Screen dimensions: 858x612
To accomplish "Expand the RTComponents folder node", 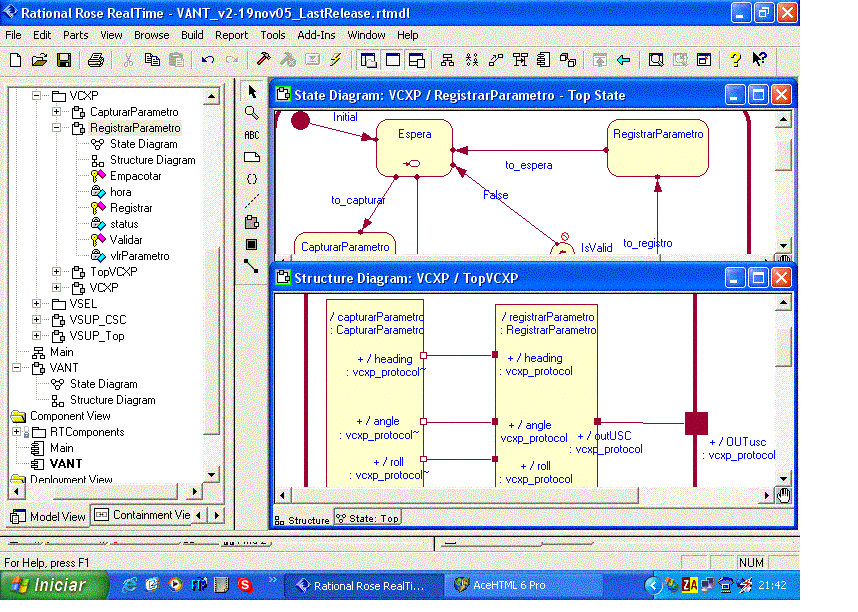I will [x=16, y=432].
